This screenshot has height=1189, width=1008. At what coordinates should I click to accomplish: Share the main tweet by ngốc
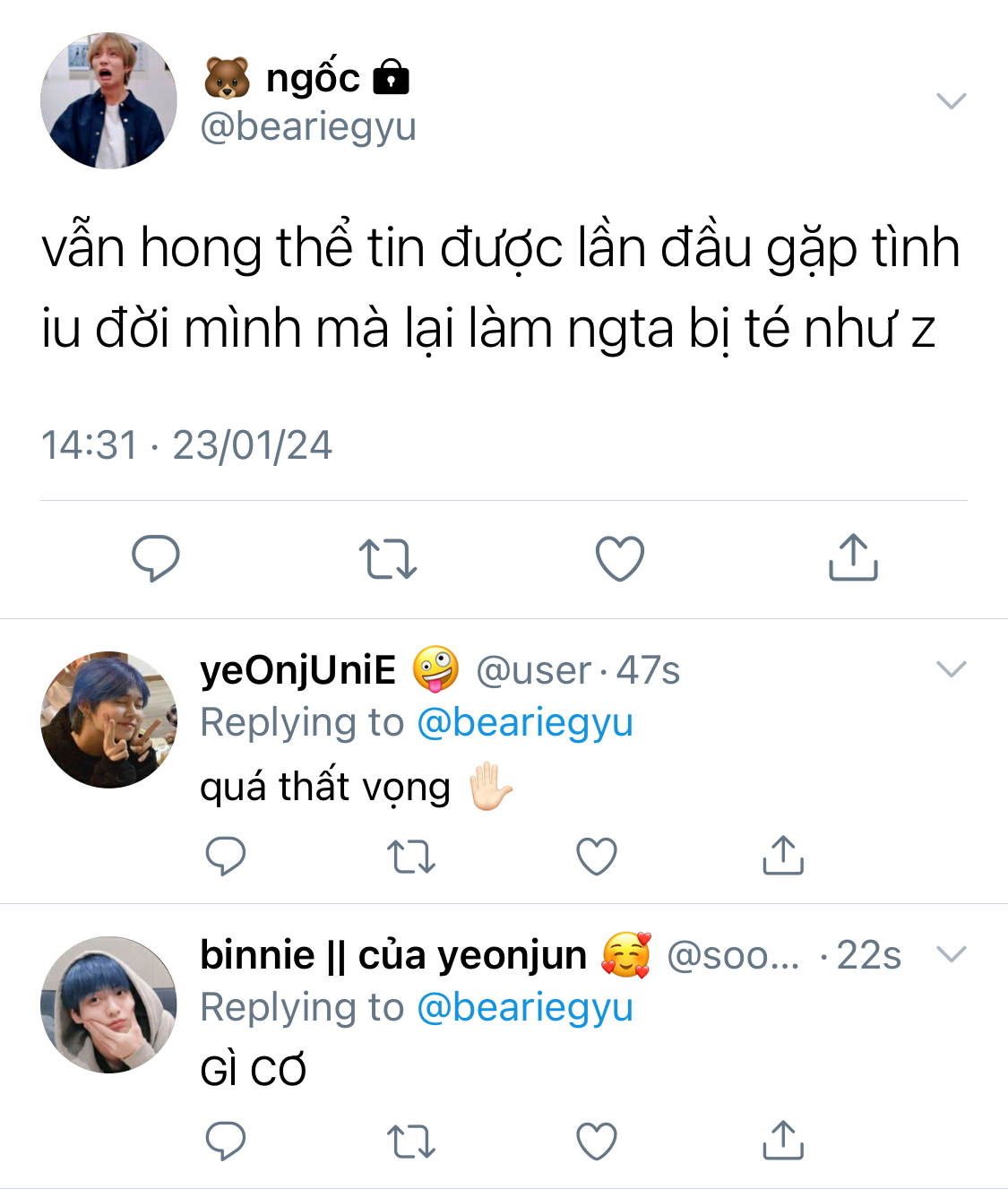point(853,558)
